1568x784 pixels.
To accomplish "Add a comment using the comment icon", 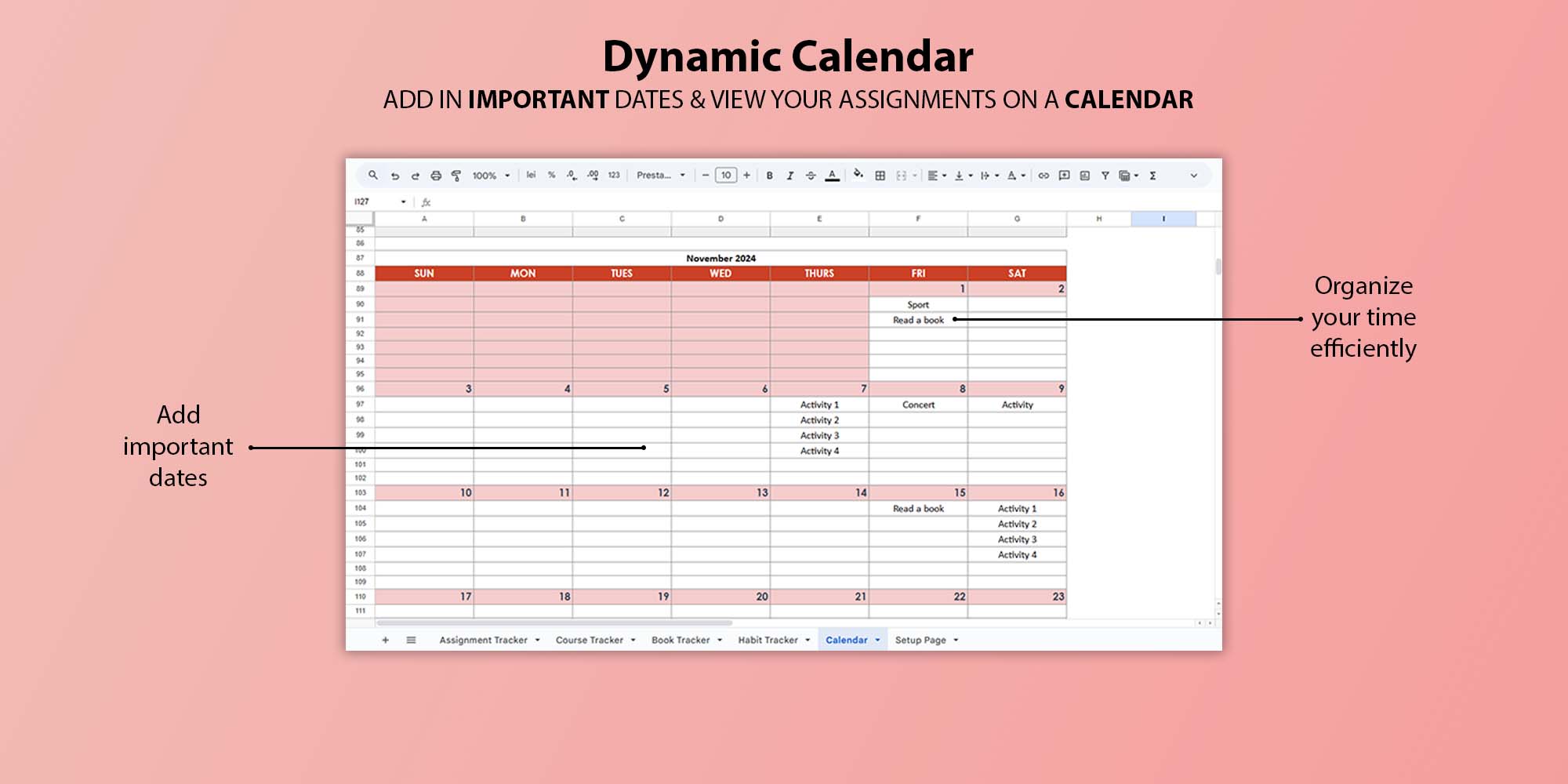I will pos(1064,176).
